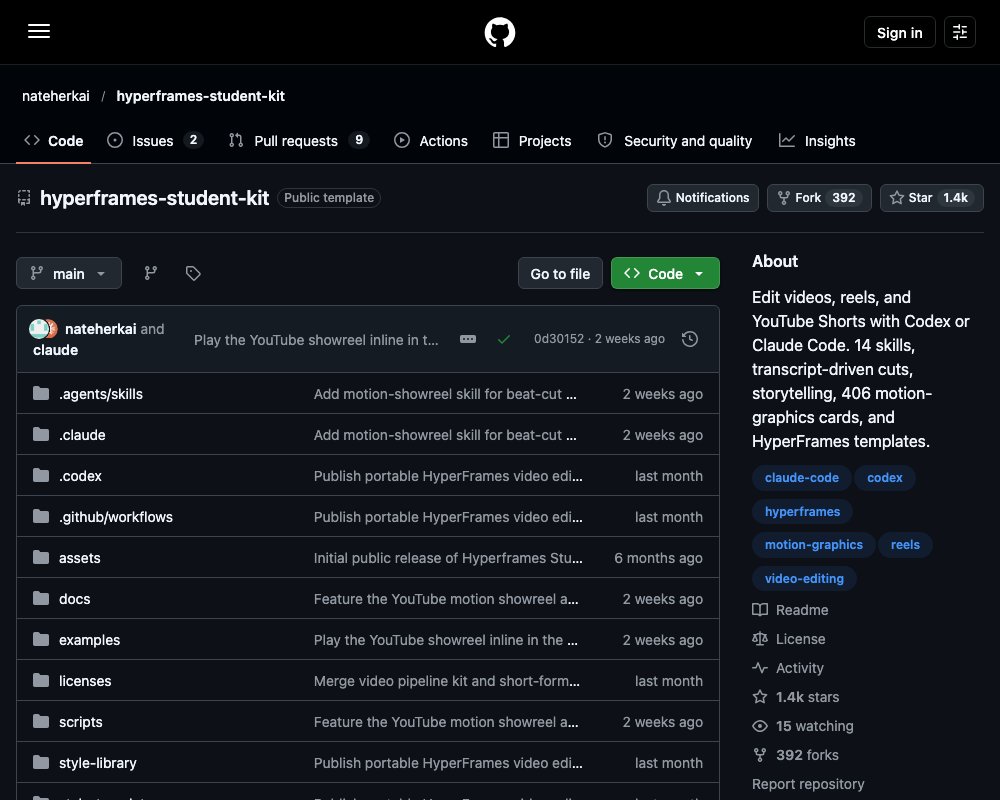The width and height of the screenshot is (1000, 800).
Task: Open the Insights tab
Action: (817, 140)
